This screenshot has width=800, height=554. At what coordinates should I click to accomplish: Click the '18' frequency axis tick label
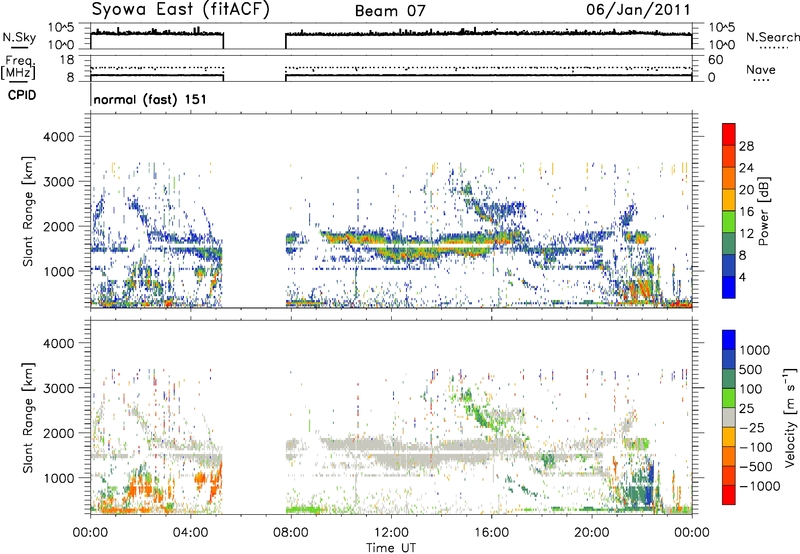[66, 60]
